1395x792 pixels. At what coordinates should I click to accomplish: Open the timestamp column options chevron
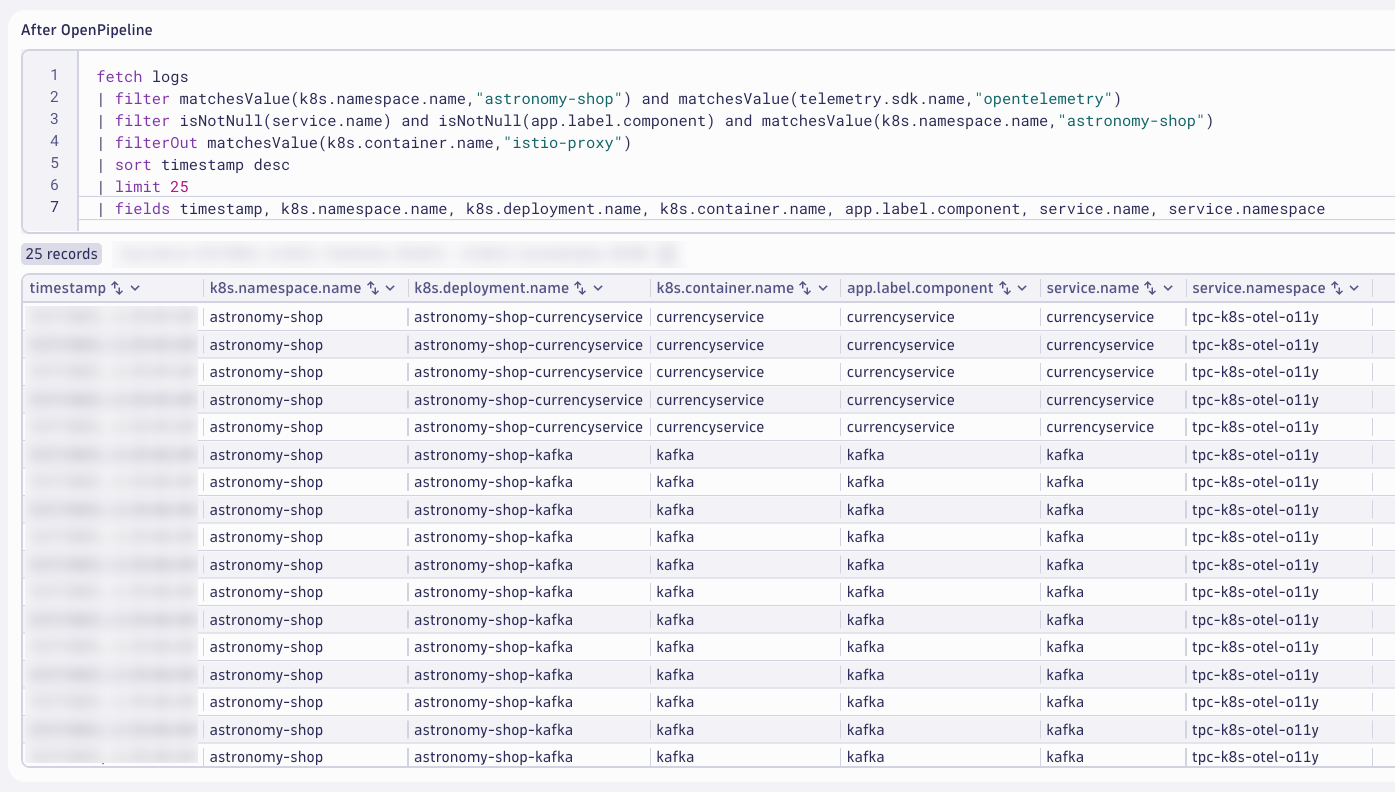pos(135,288)
